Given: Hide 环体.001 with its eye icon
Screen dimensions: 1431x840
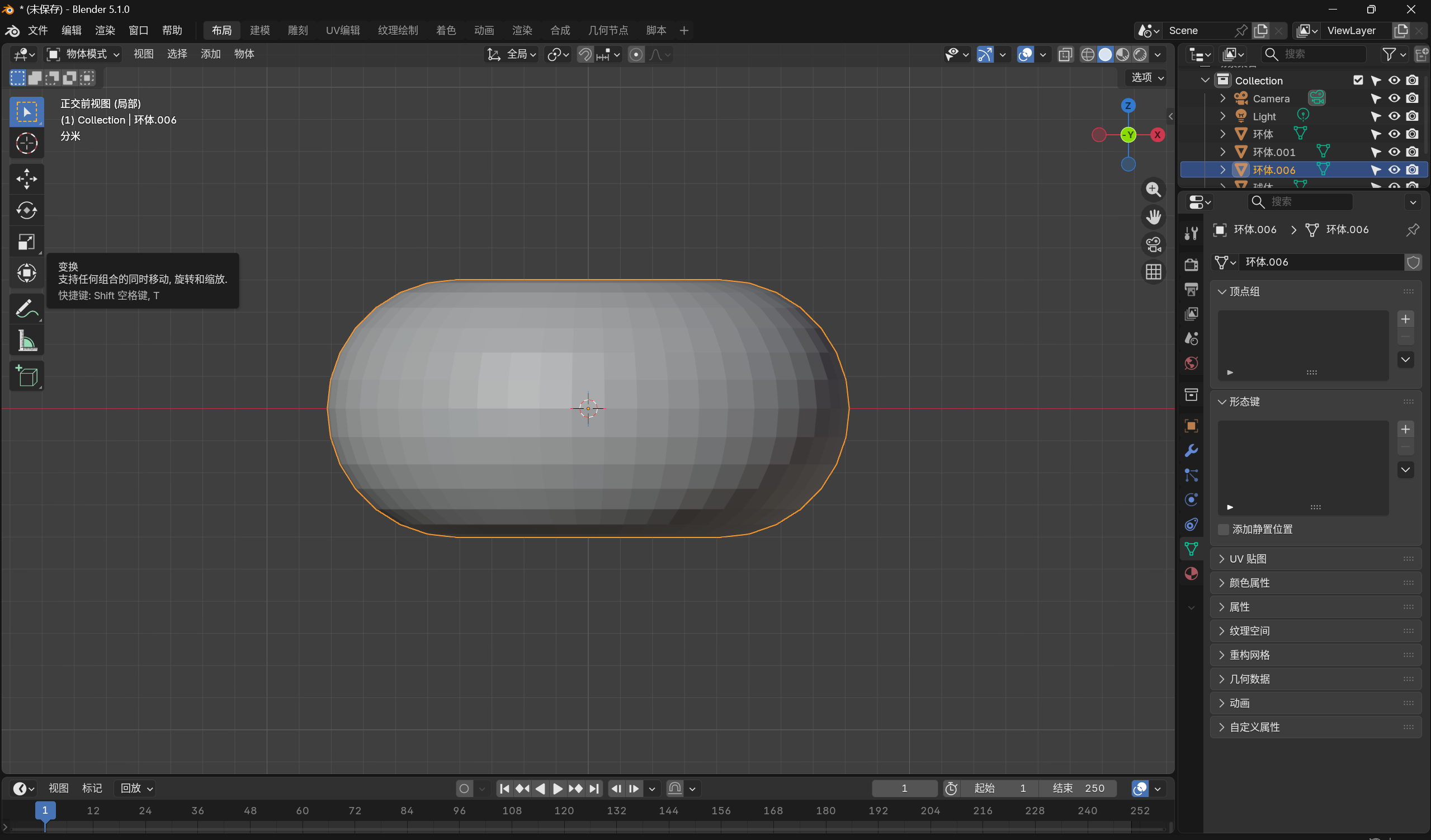Looking at the screenshot, I should point(1394,152).
